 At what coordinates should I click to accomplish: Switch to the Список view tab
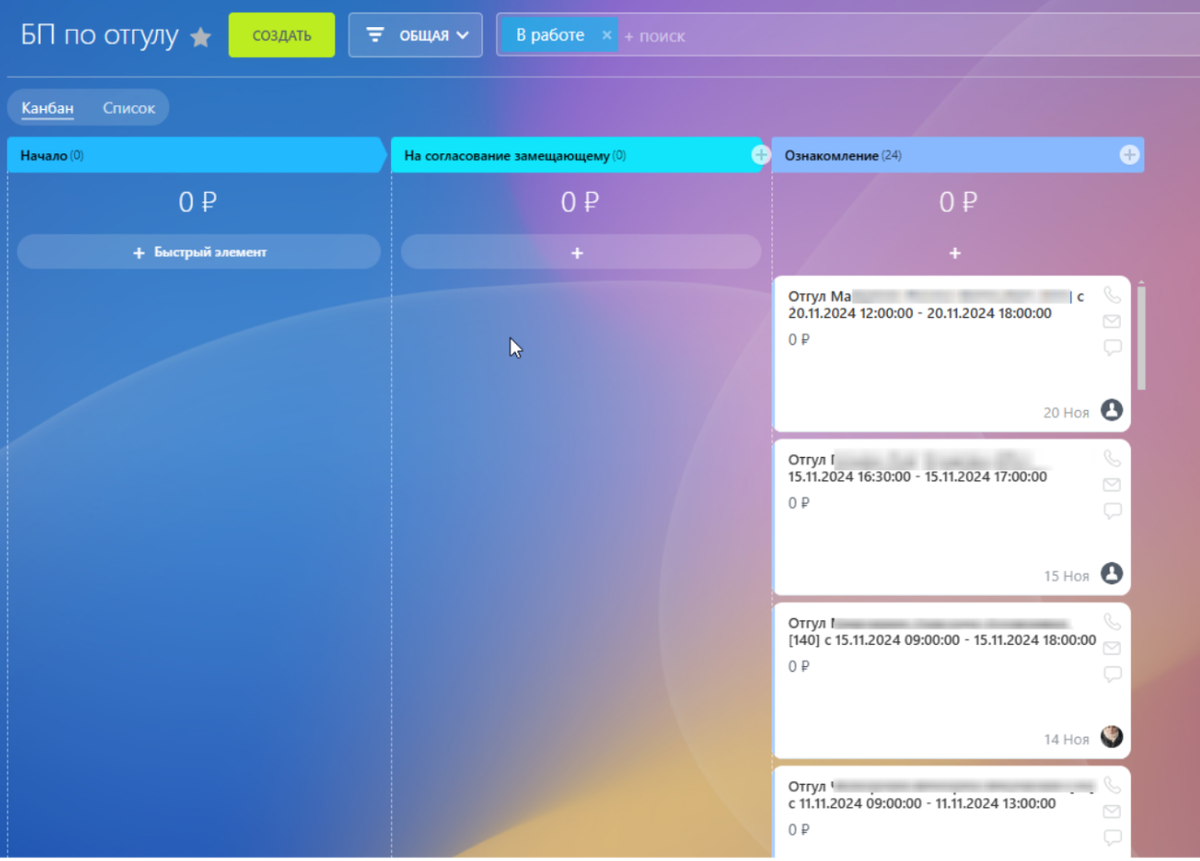pyautogui.click(x=129, y=108)
